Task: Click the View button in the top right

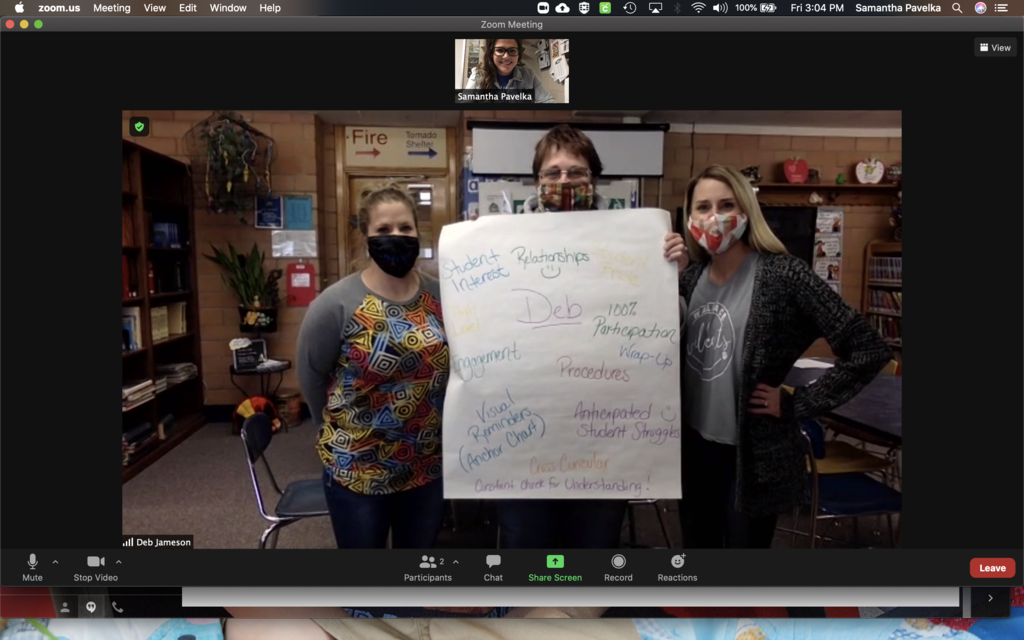Action: click(x=994, y=46)
